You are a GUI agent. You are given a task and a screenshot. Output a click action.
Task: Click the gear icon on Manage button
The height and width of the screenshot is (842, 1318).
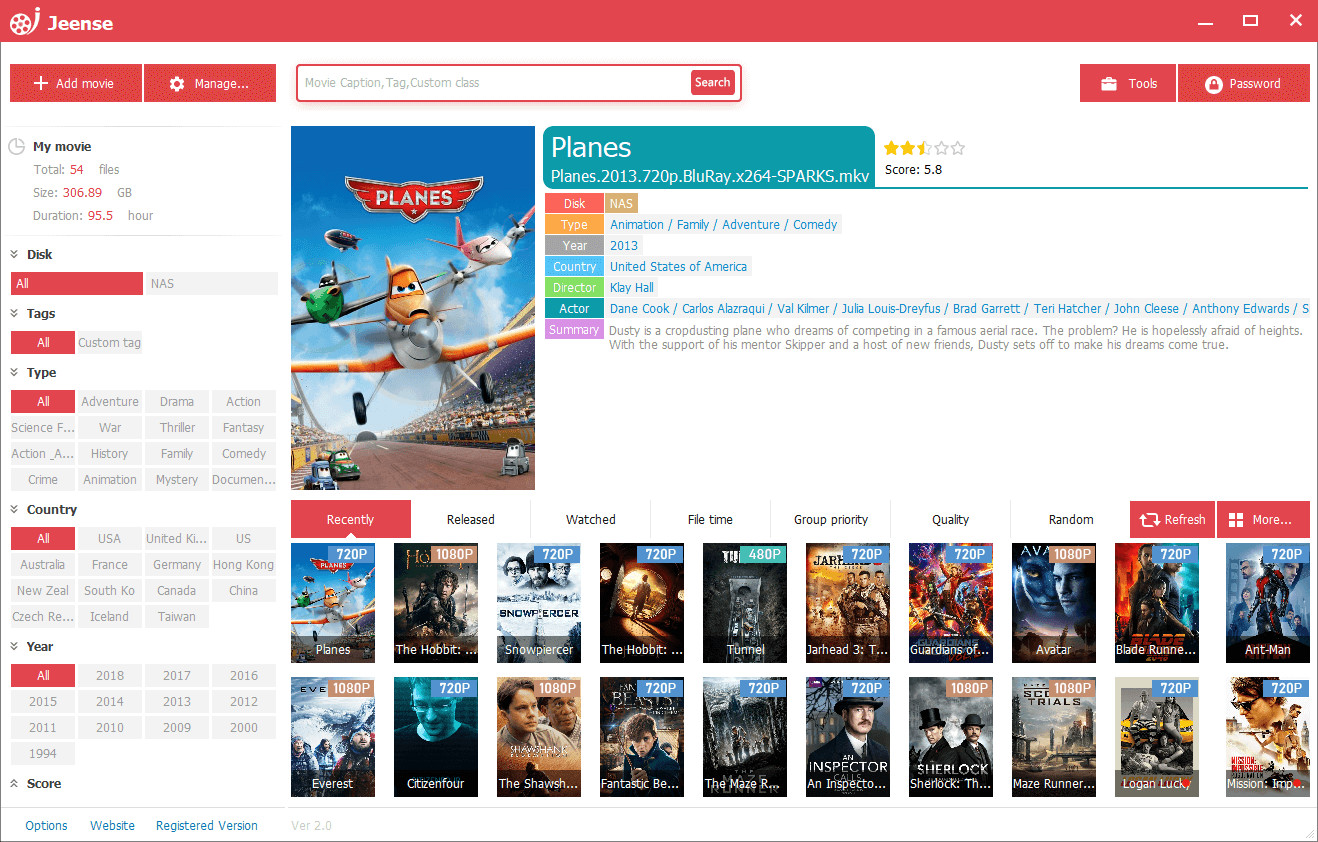pyautogui.click(x=177, y=84)
